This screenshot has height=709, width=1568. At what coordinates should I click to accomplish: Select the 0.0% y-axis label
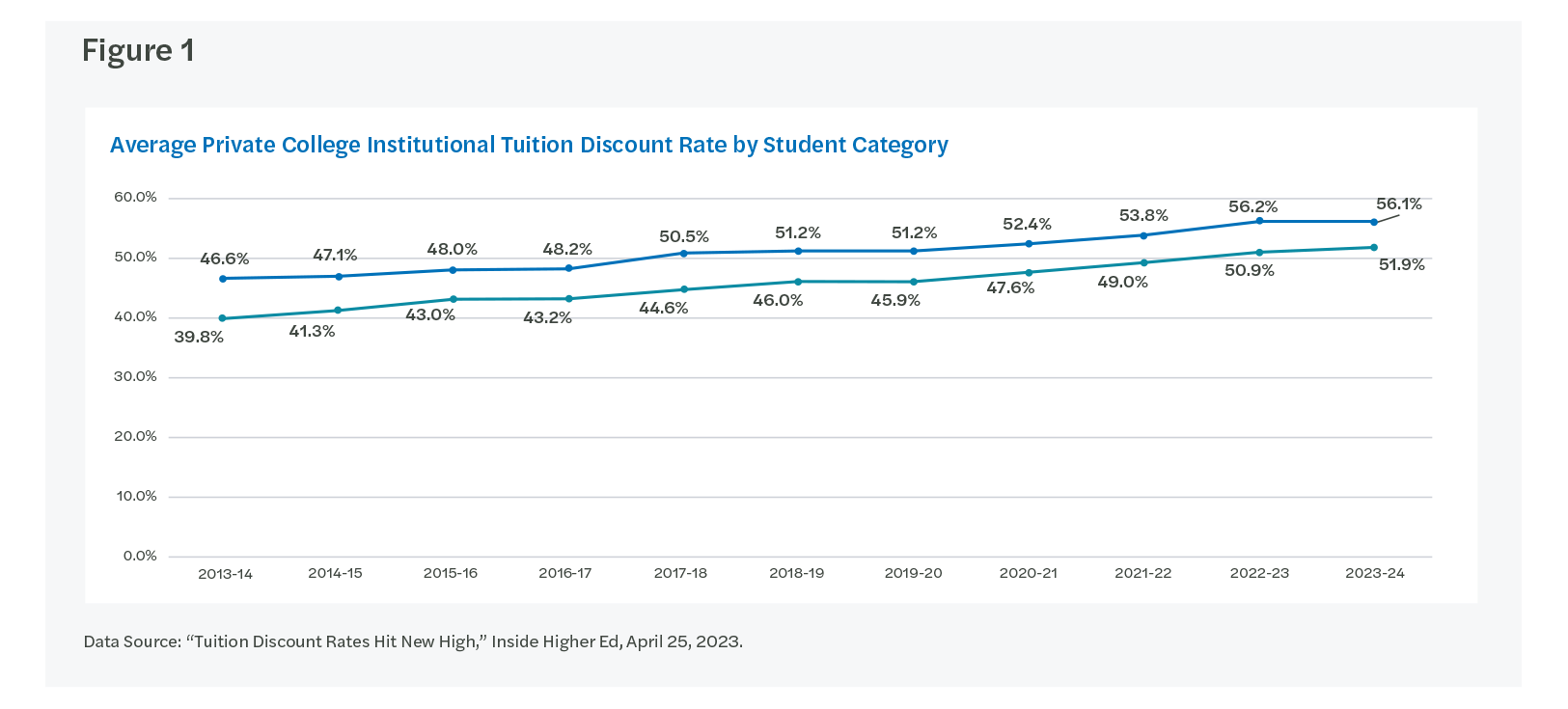tap(140, 556)
